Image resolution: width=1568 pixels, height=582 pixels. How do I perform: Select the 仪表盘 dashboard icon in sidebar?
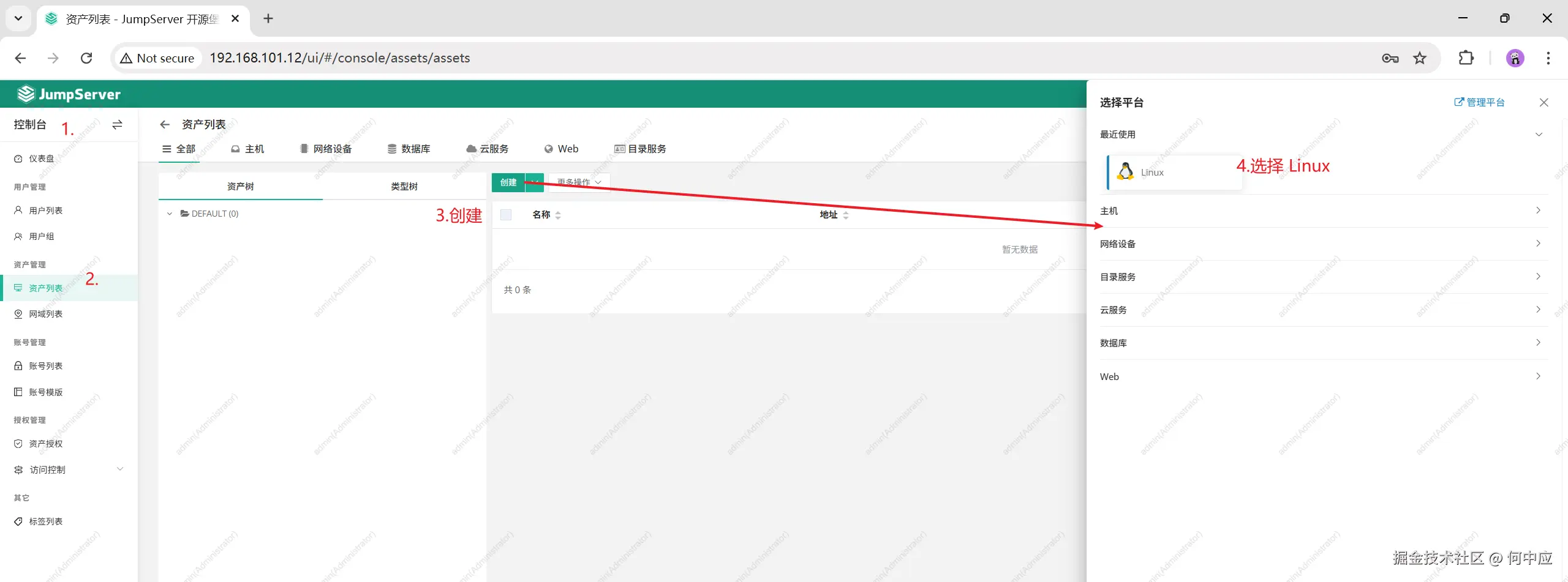click(x=18, y=158)
